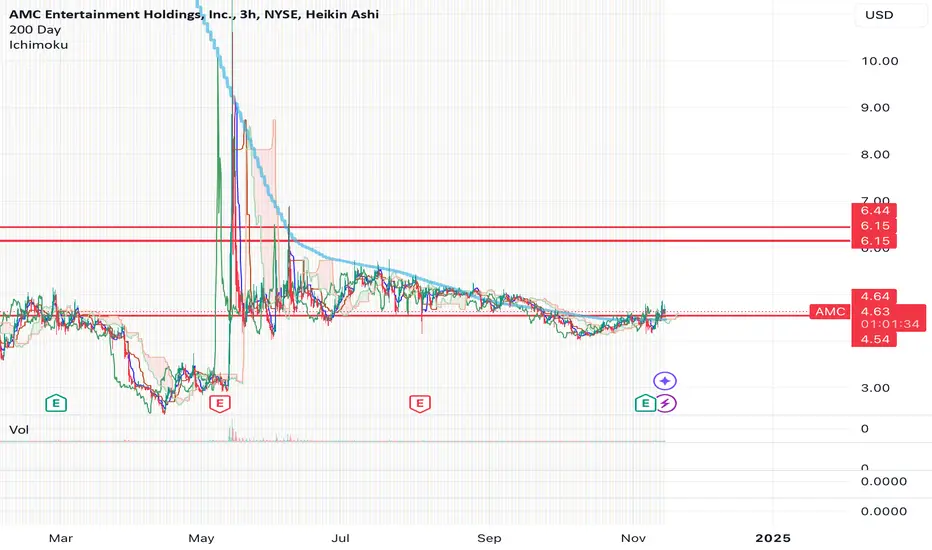This screenshot has height=550, width=932.
Task: Click the Sep label on time axis
Action: click(489, 538)
